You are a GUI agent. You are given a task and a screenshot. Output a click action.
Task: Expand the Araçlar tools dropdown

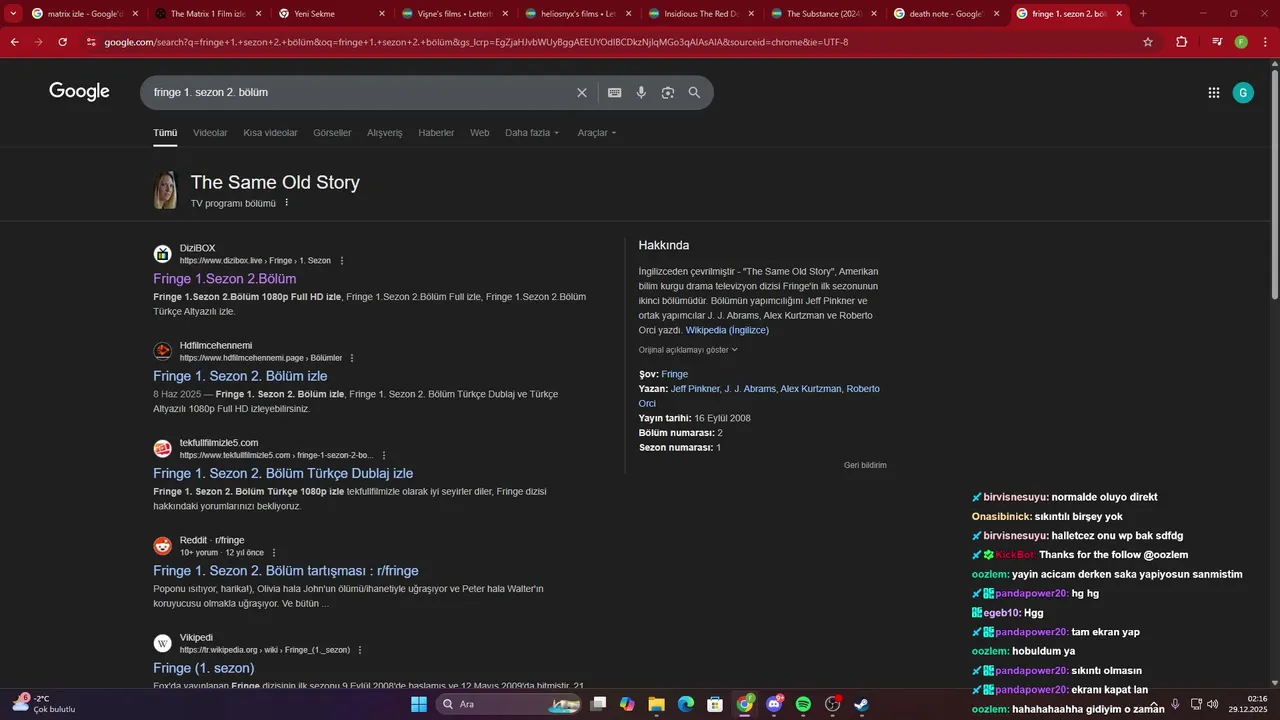coord(597,133)
